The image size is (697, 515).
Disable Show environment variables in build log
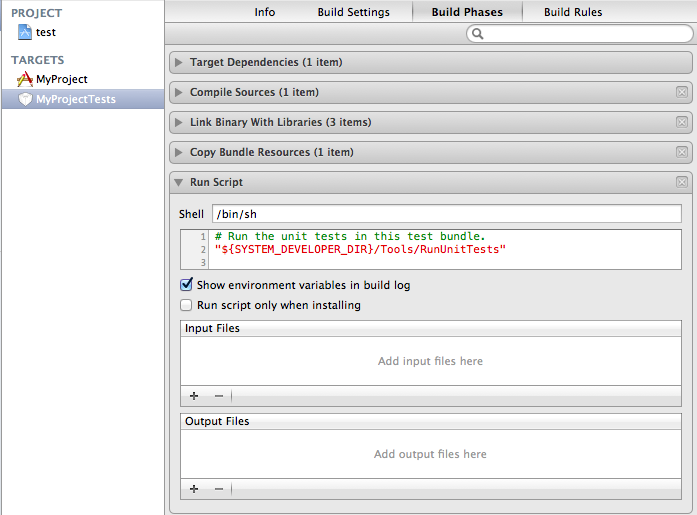(186, 285)
